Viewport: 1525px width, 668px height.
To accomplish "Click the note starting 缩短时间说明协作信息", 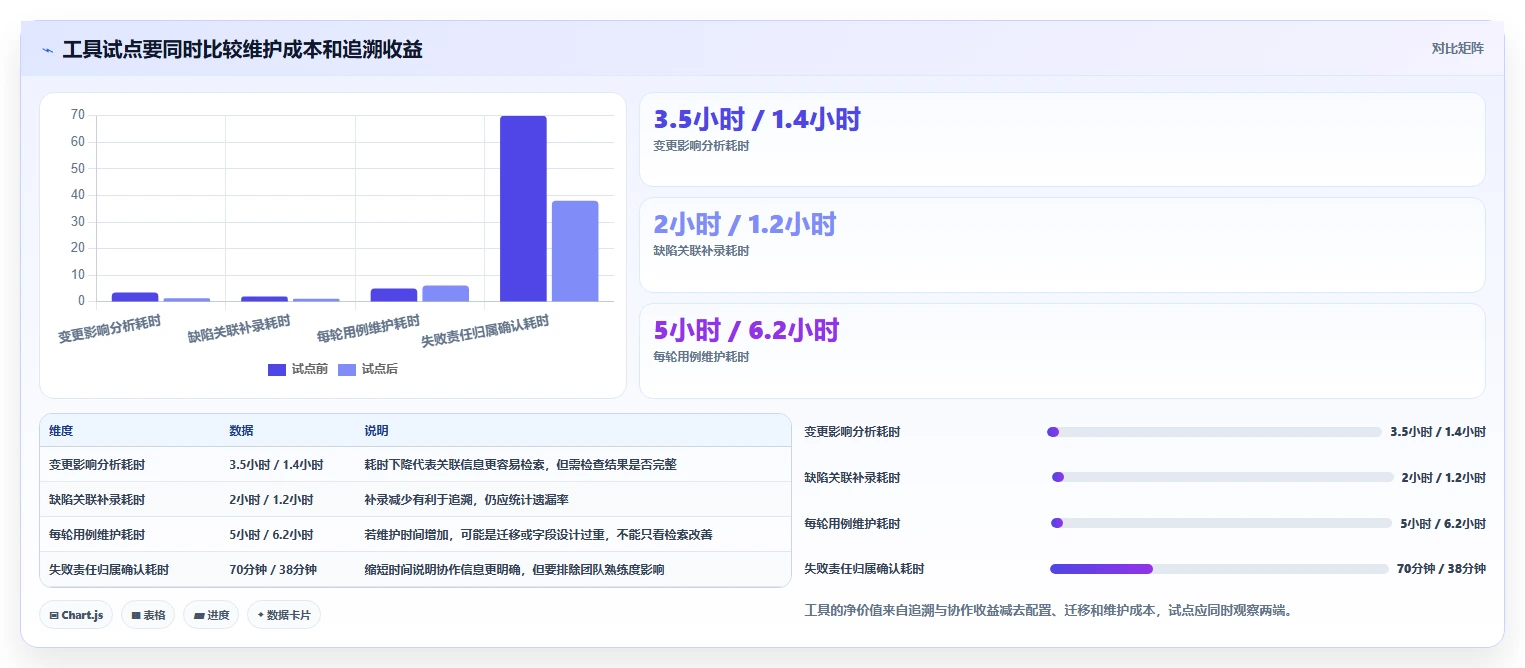I will pos(514,570).
